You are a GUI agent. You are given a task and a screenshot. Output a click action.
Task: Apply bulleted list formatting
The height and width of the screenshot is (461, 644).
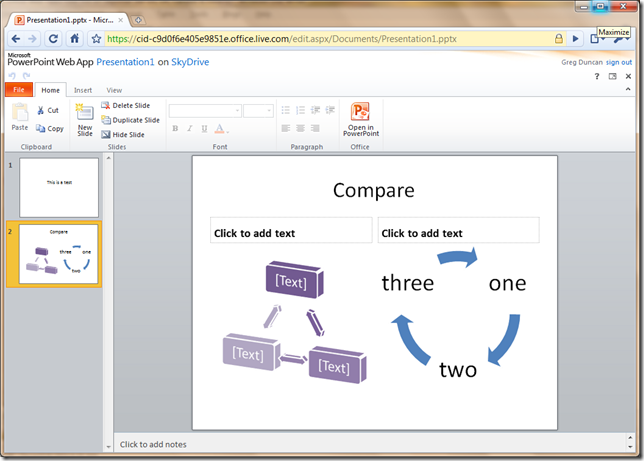(285, 110)
